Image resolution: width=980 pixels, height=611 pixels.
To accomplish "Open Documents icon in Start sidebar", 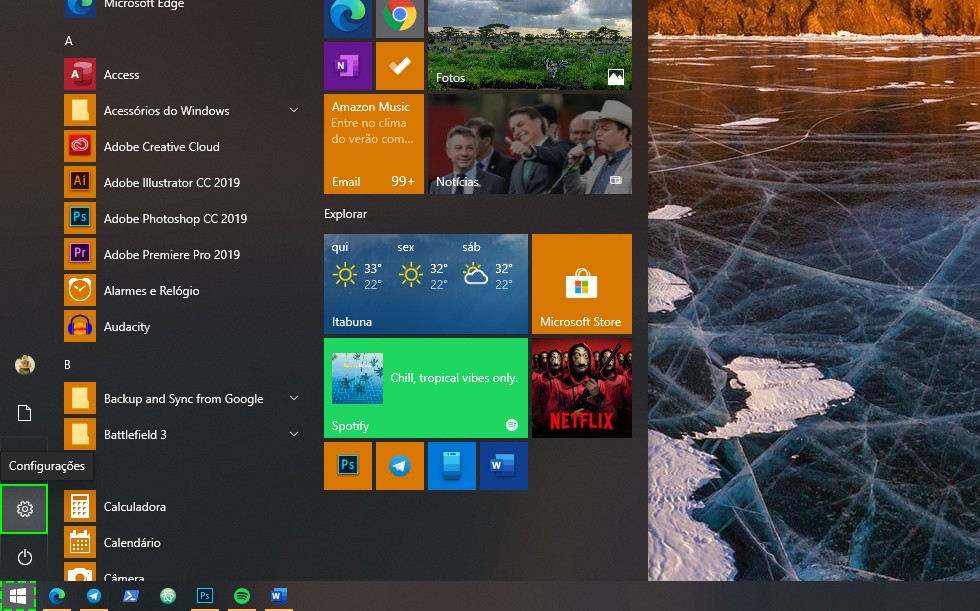I will coord(24,413).
